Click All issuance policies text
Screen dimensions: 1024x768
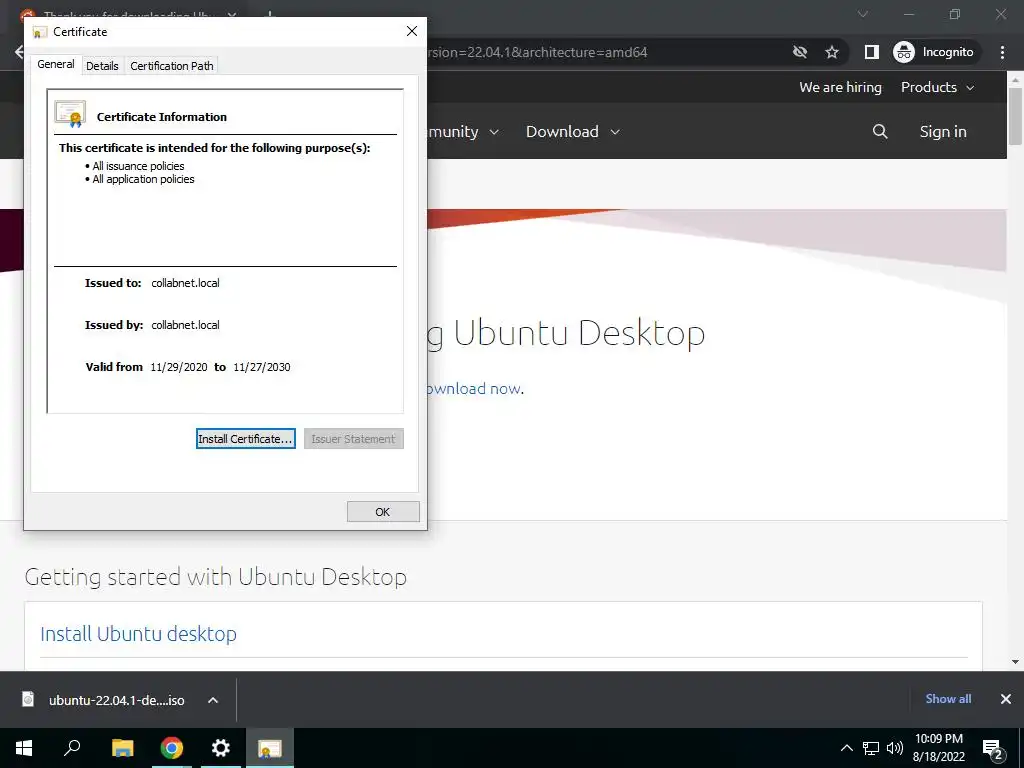click(138, 166)
